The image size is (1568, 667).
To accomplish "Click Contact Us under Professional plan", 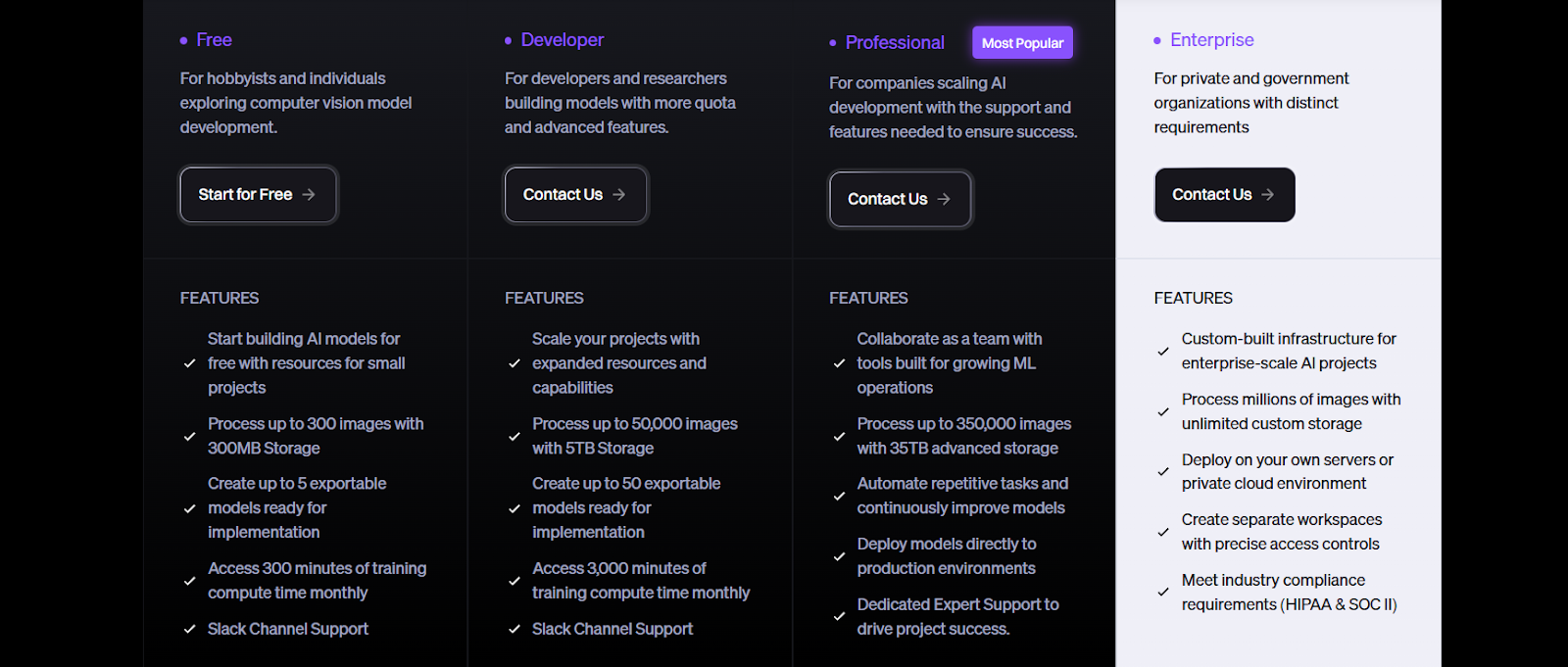I will click(x=901, y=199).
